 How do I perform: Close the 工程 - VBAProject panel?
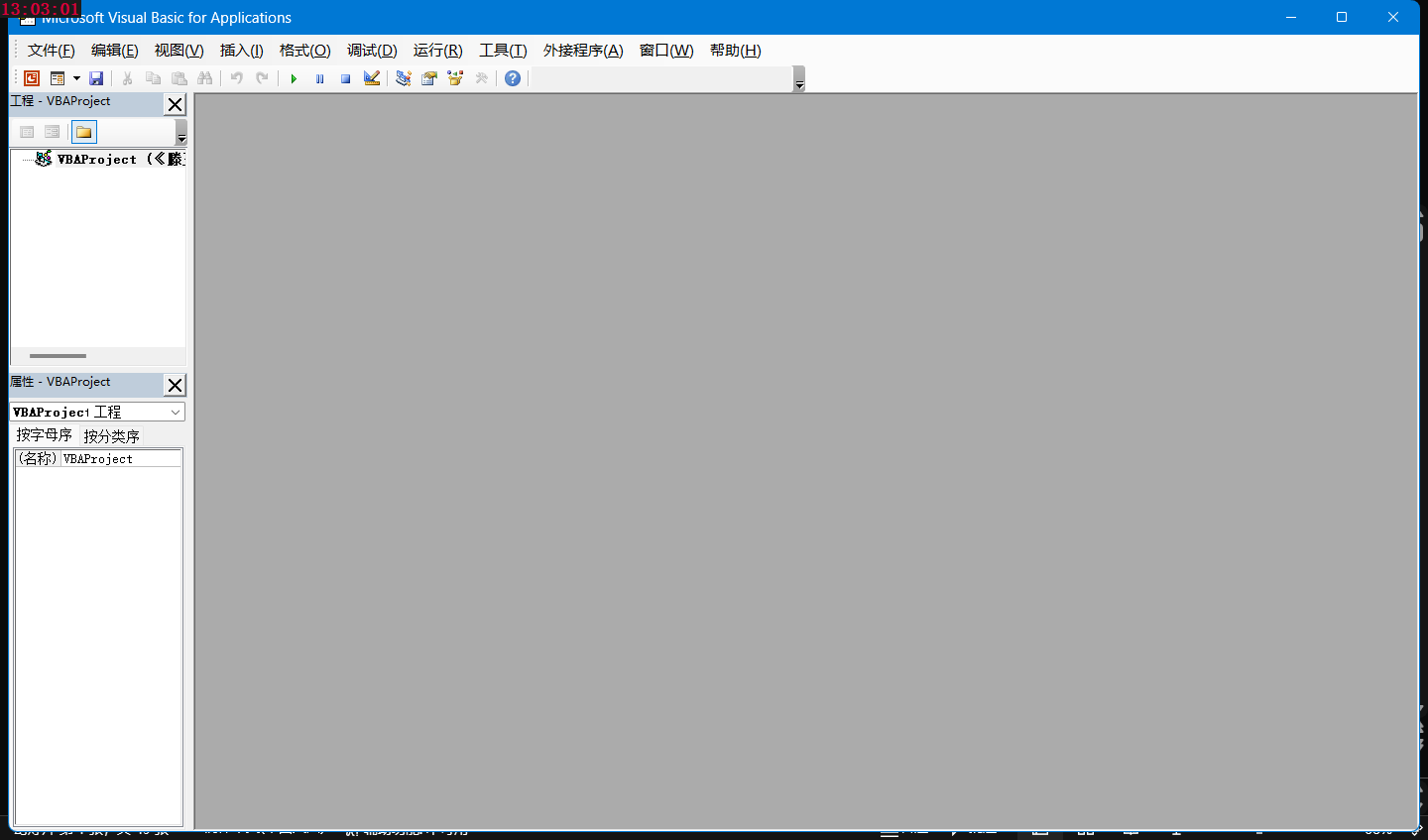coord(175,104)
